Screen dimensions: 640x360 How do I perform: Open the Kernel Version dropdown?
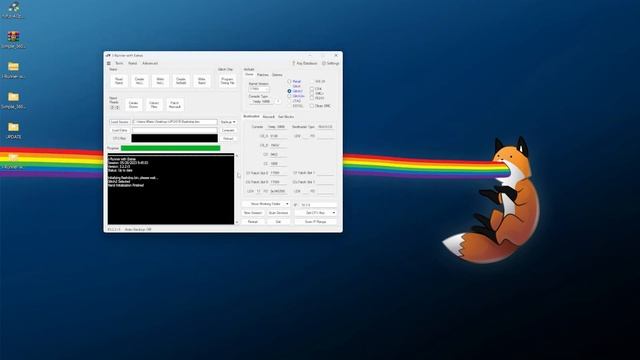click(259, 89)
